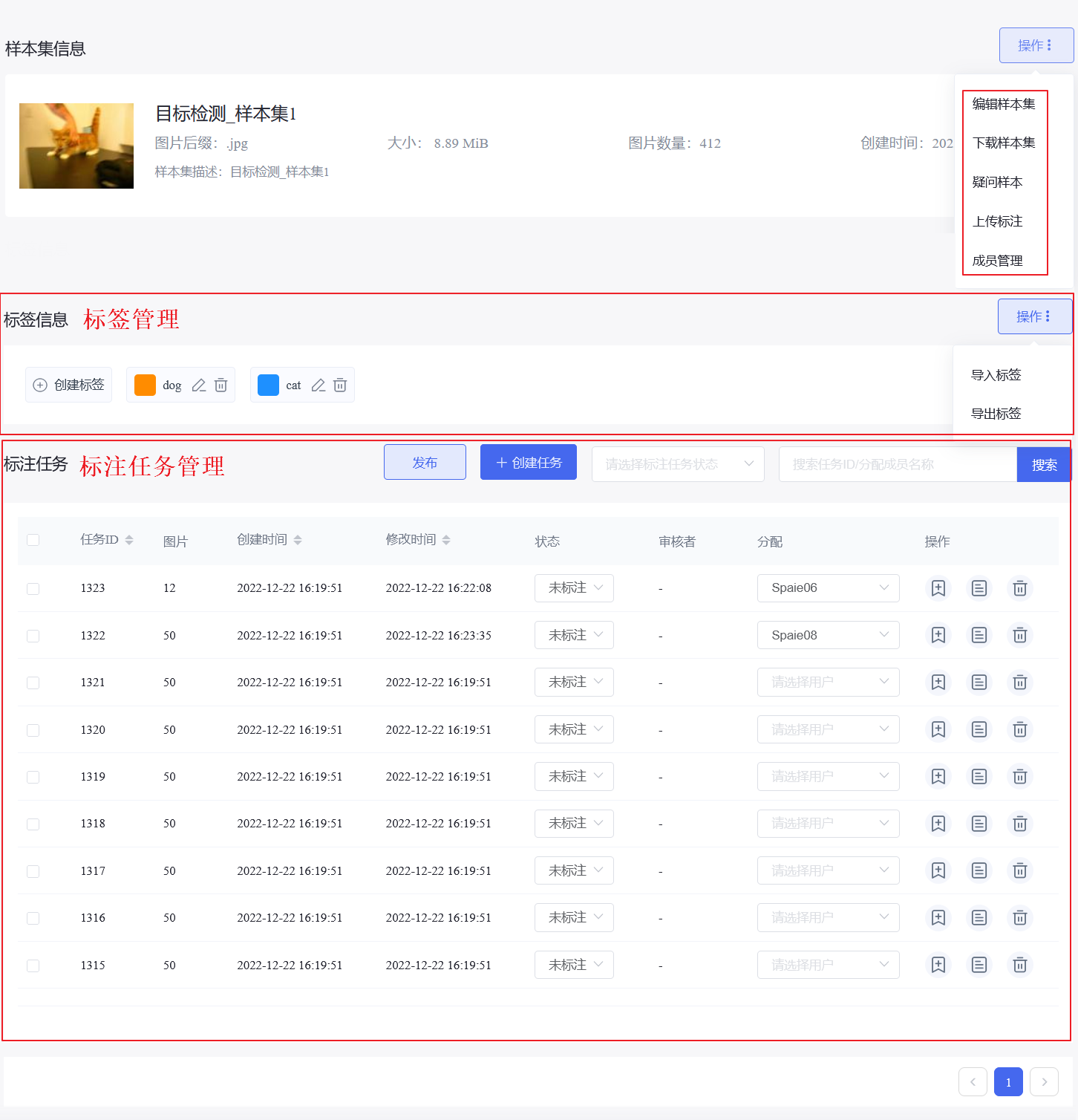The image size is (1078, 1120).
Task: Open 请选择用户 dropdown for task 1315
Action: [x=829, y=965]
